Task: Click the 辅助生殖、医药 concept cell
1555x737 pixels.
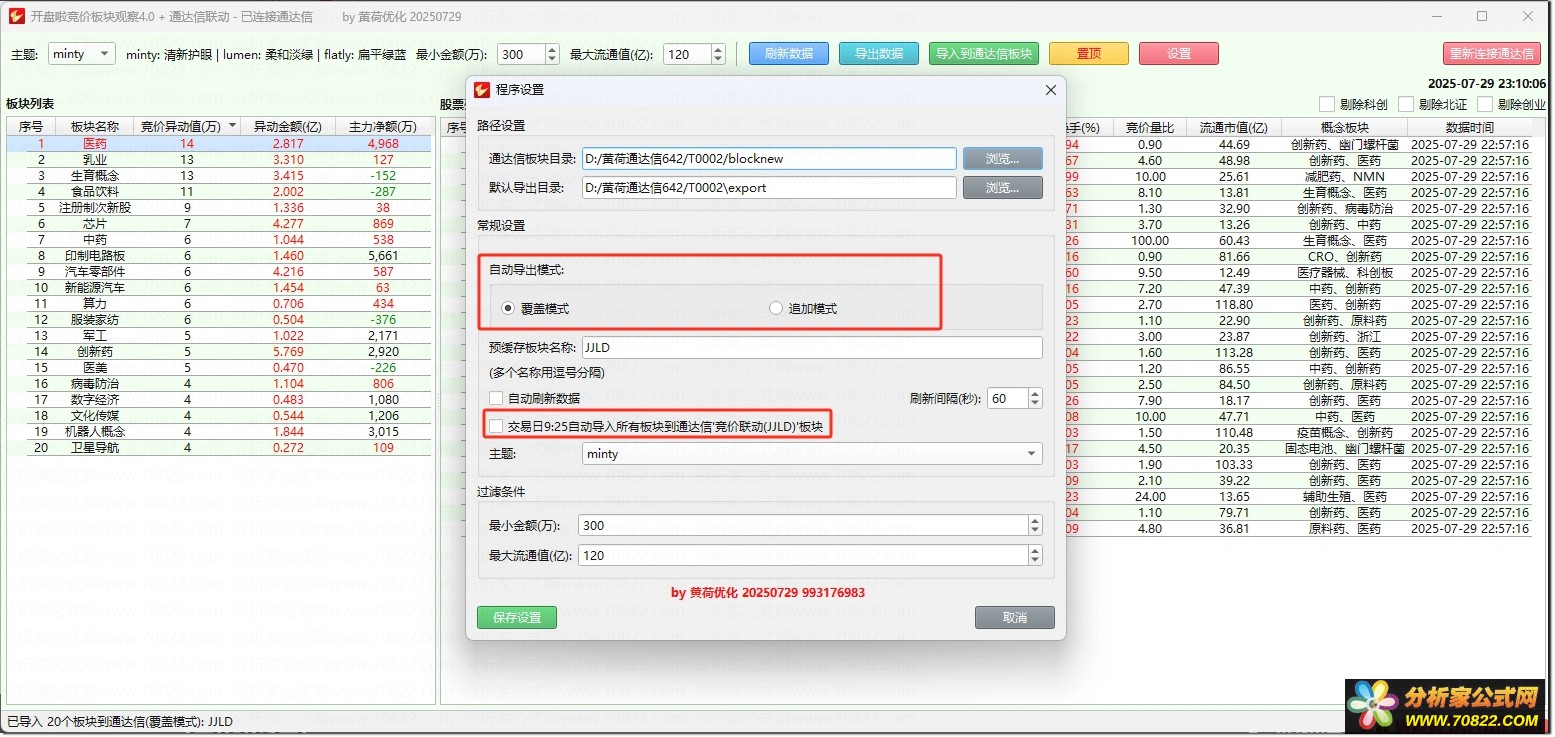Action: pyautogui.click(x=1344, y=497)
